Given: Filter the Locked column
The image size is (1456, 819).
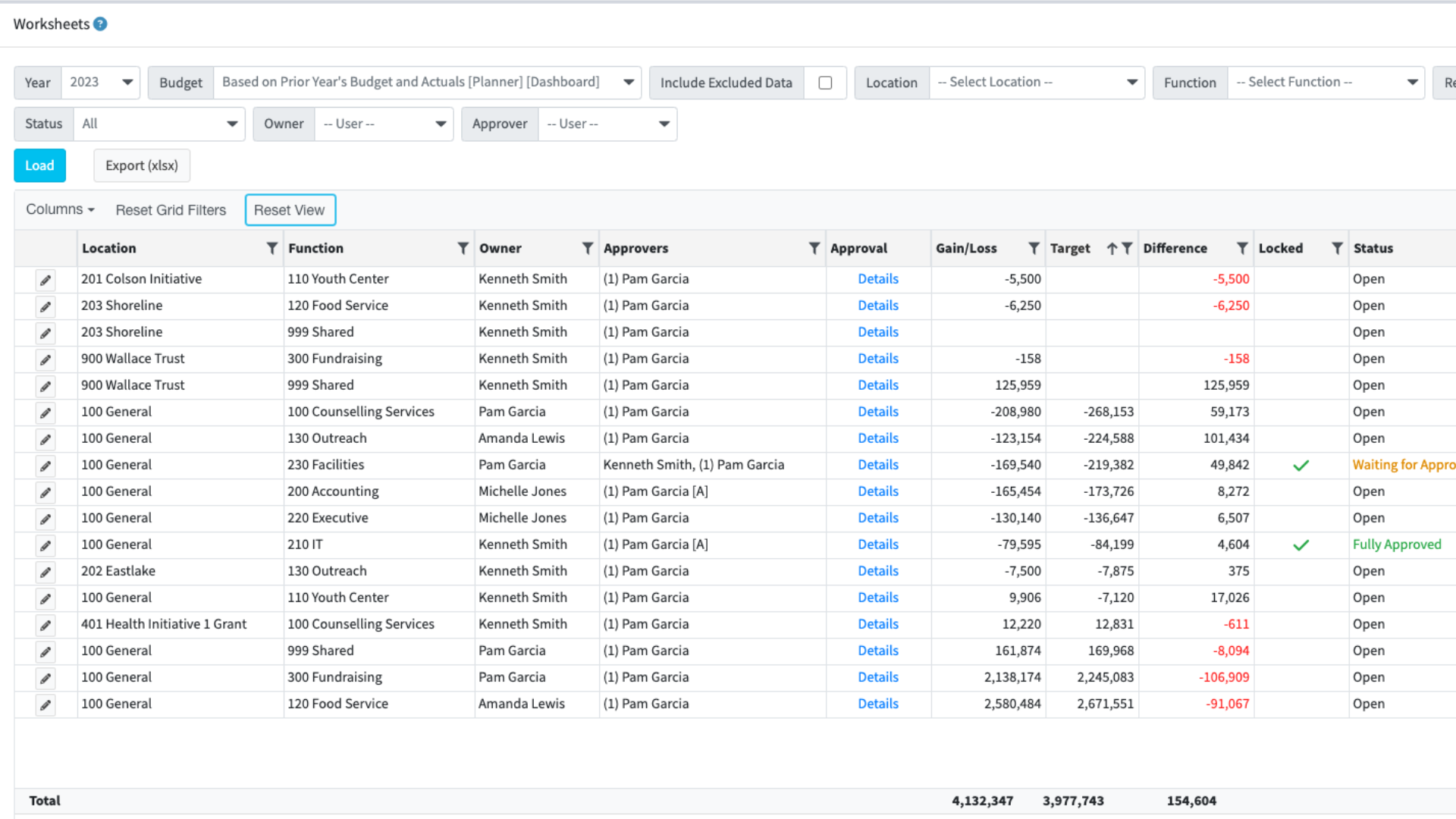Looking at the screenshot, I should pos(1337,248).
